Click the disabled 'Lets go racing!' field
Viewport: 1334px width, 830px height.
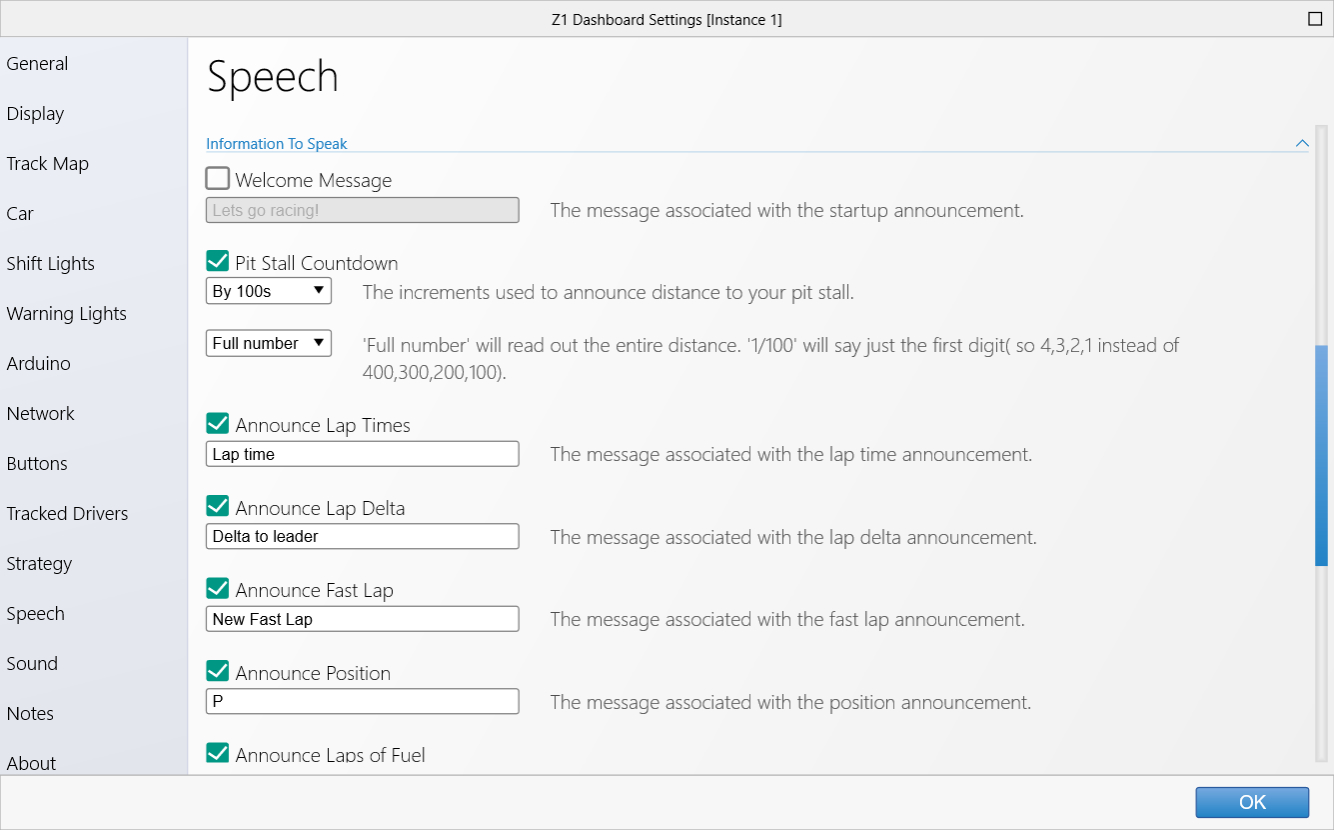(x=362, y=210)
